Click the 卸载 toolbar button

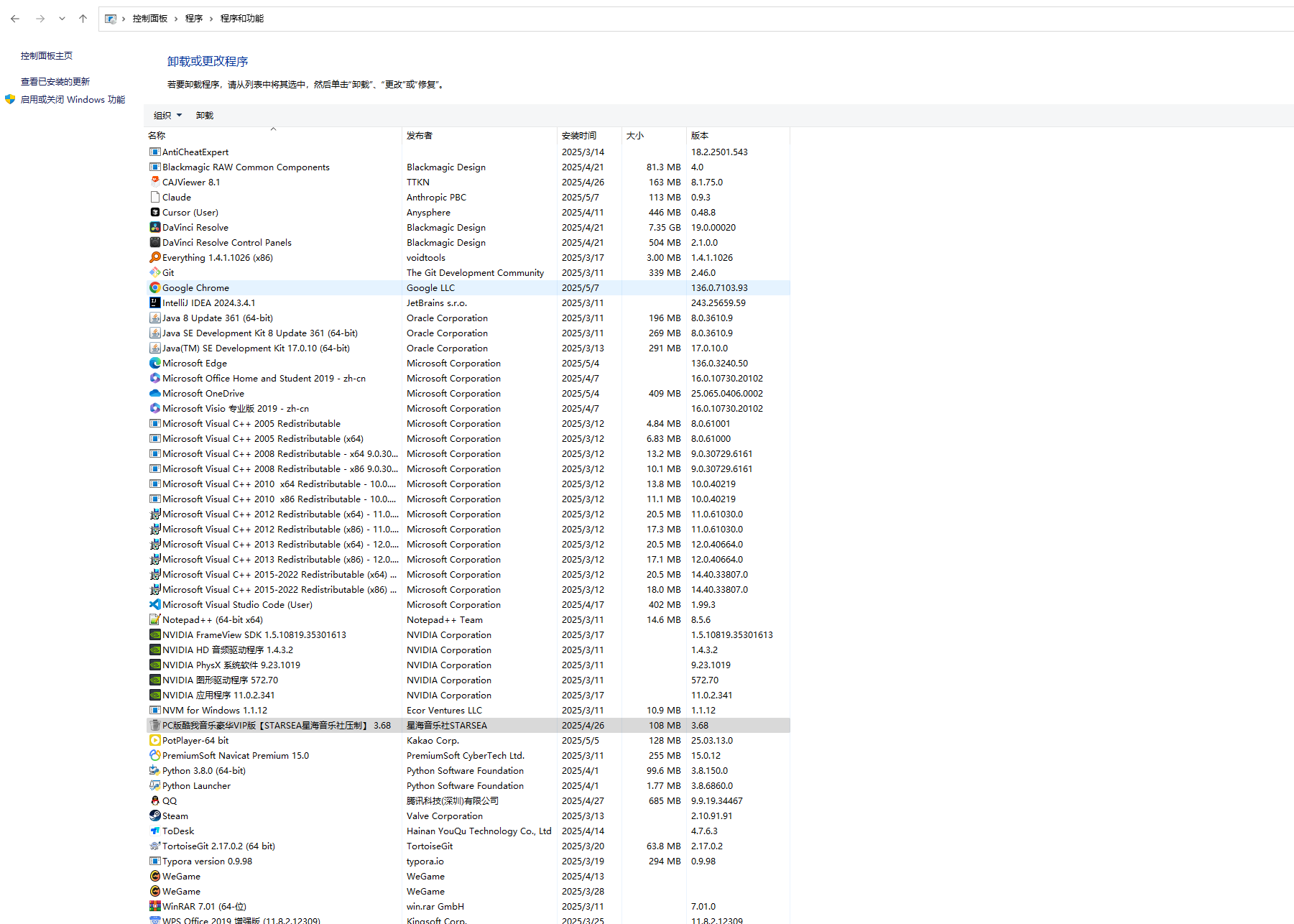pos(205,116)
